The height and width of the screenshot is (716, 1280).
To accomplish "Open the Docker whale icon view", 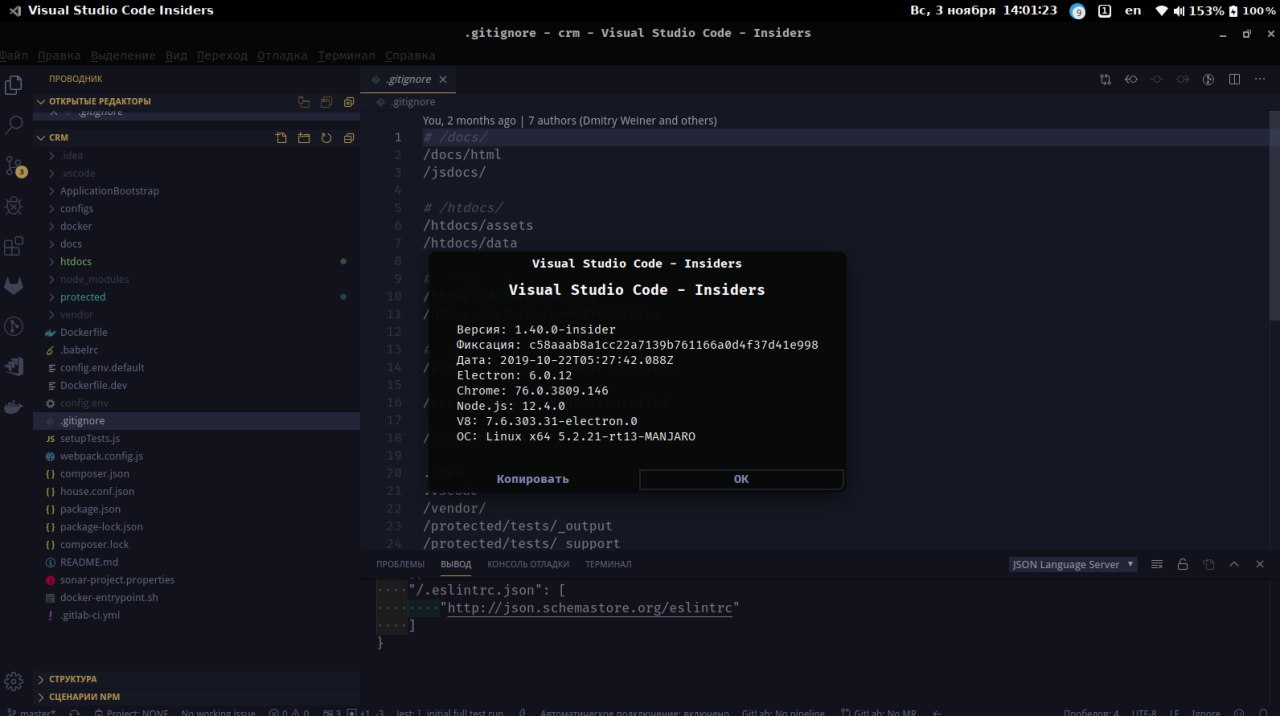I will [x=14, y=407].
